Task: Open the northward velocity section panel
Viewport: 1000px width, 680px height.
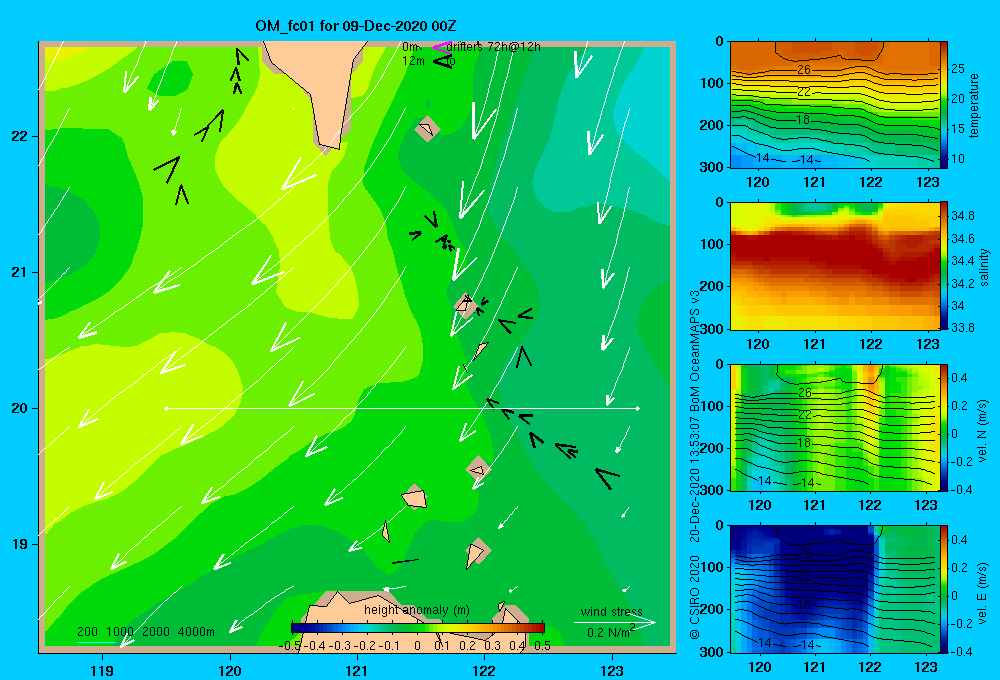Action: coord(835,427)
